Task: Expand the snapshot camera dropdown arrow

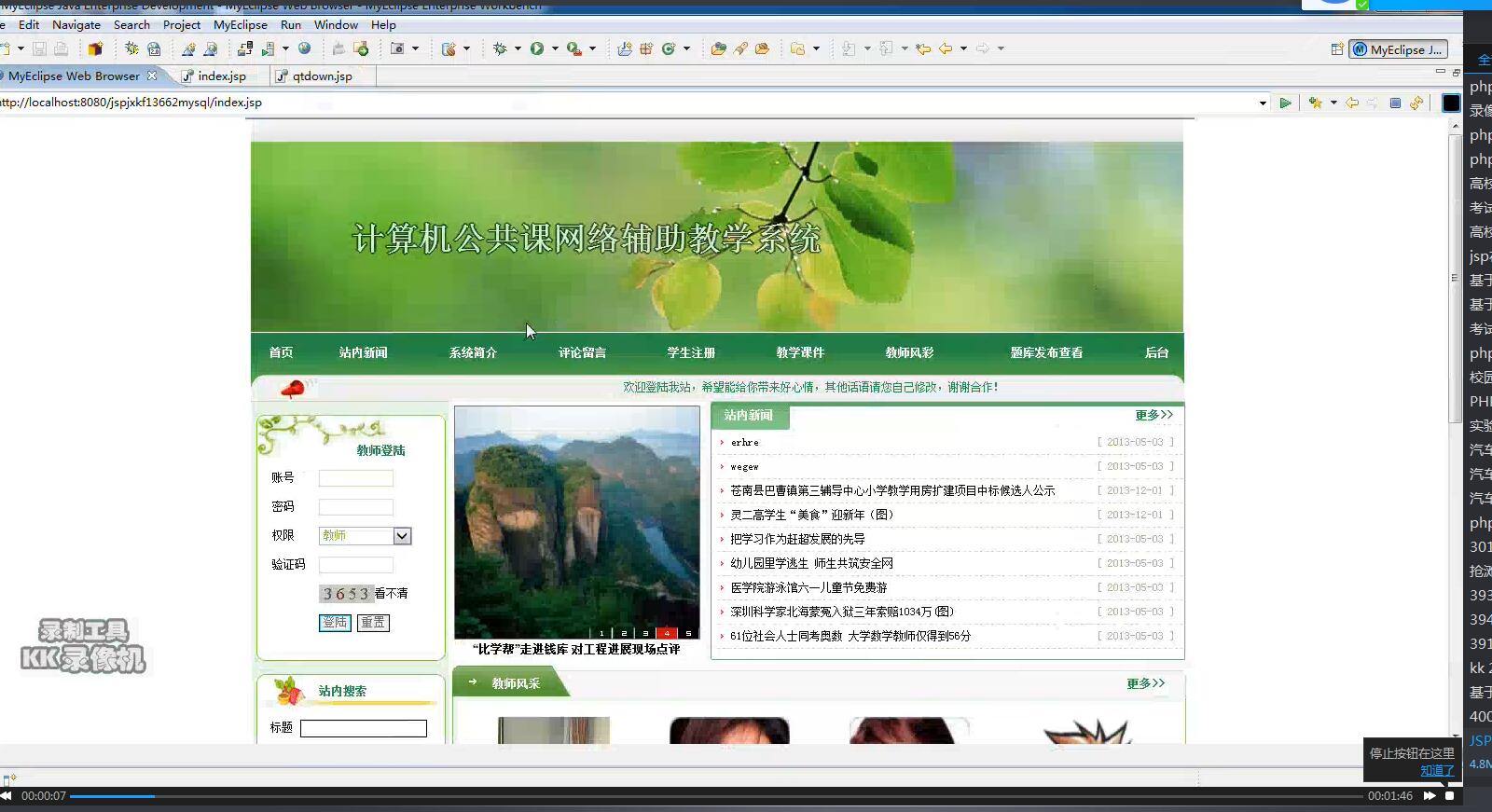Action: (415, 48)
